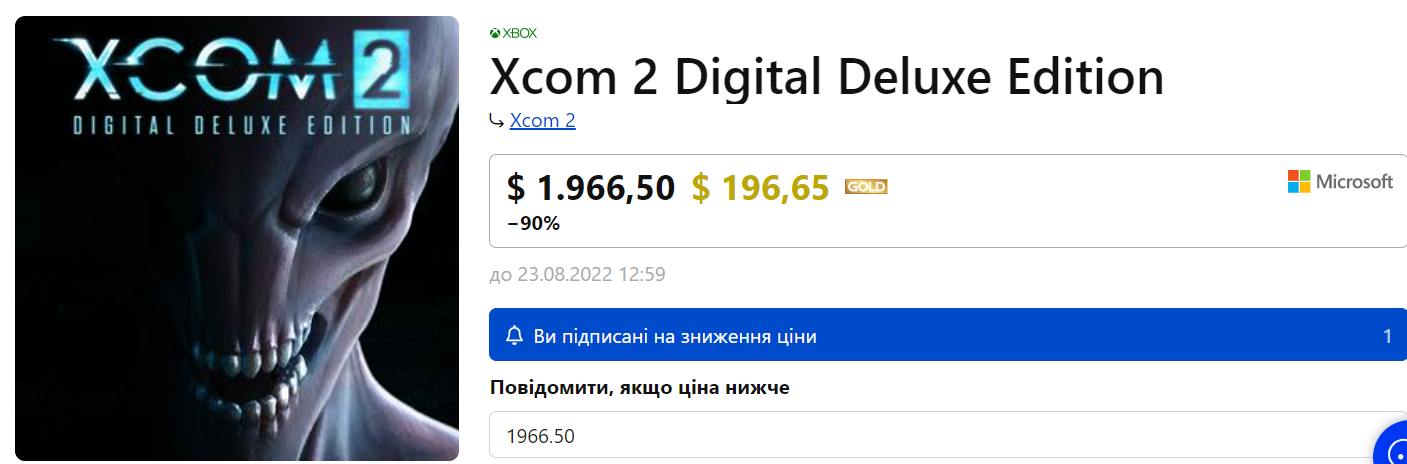Click the XBOX platform label
Image resolution: width=1407 pixels, height=464 pixels.
coord(520,33)
